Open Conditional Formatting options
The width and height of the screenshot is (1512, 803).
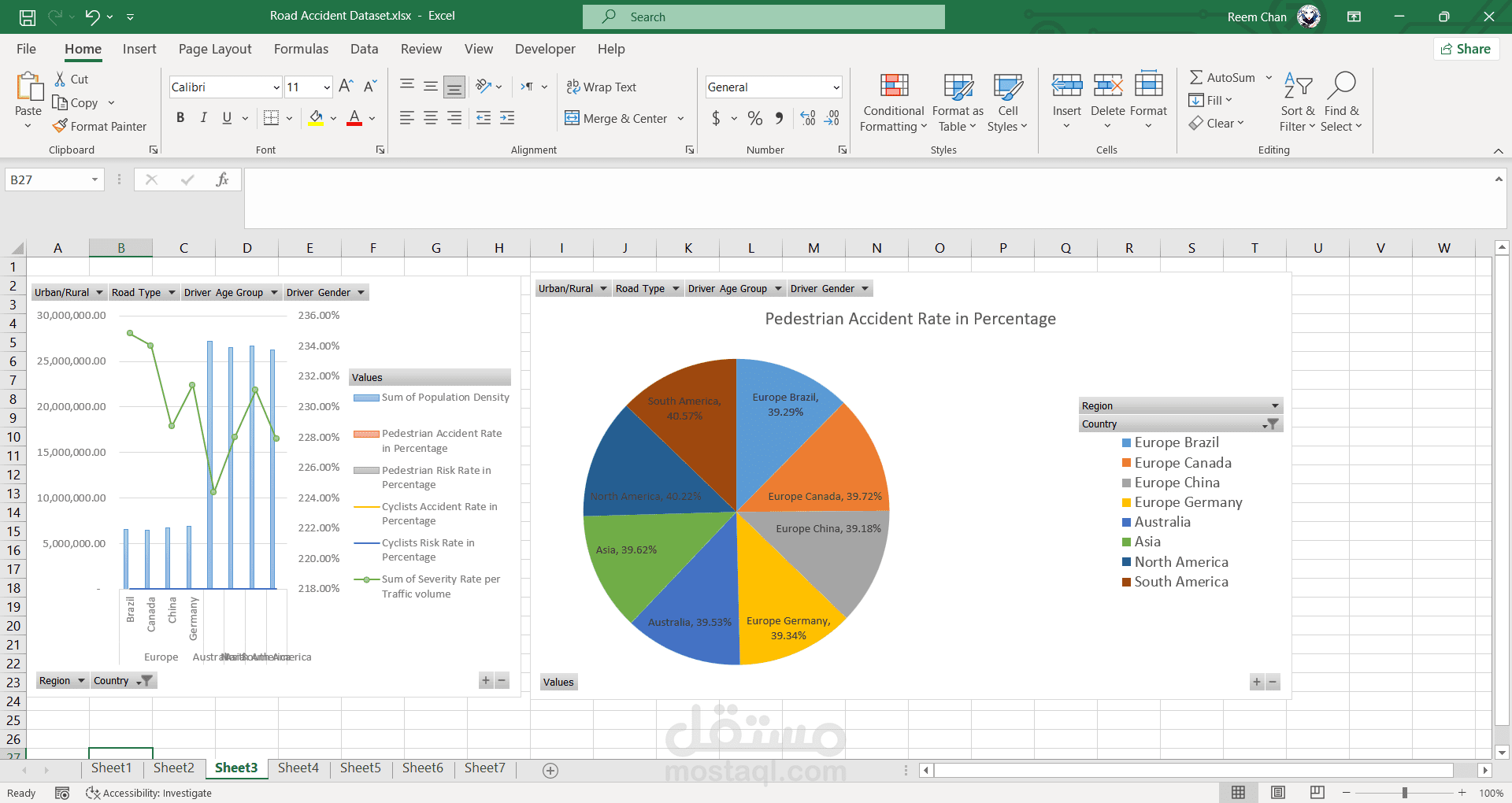coord(892,102)
